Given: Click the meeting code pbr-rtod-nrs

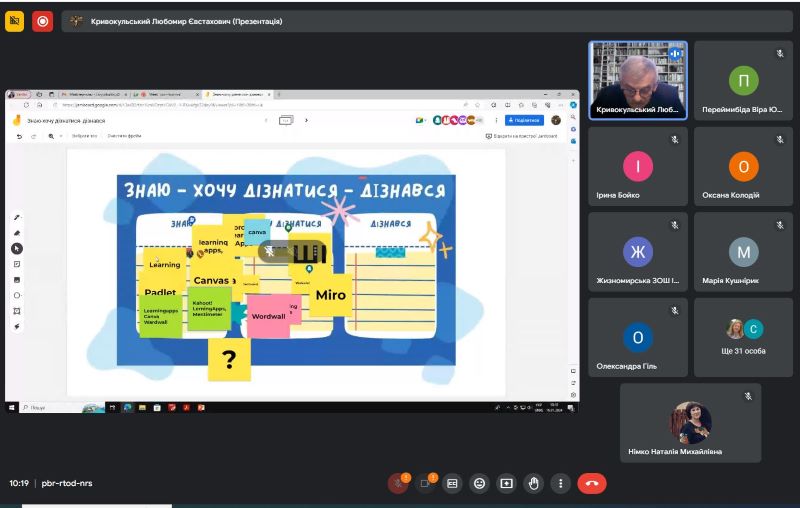Looking at the screenshot, I should coord(67,483).
